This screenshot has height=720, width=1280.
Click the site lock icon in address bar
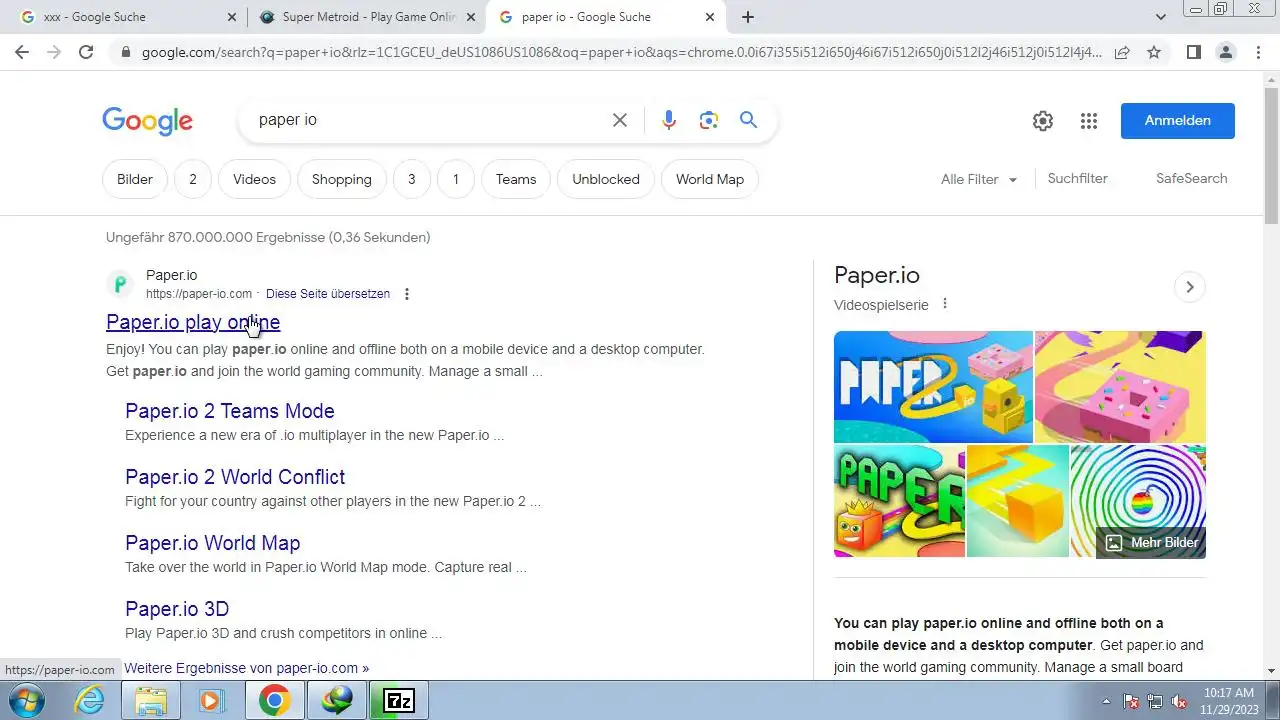pyautogui.click(x=125, y=52)
